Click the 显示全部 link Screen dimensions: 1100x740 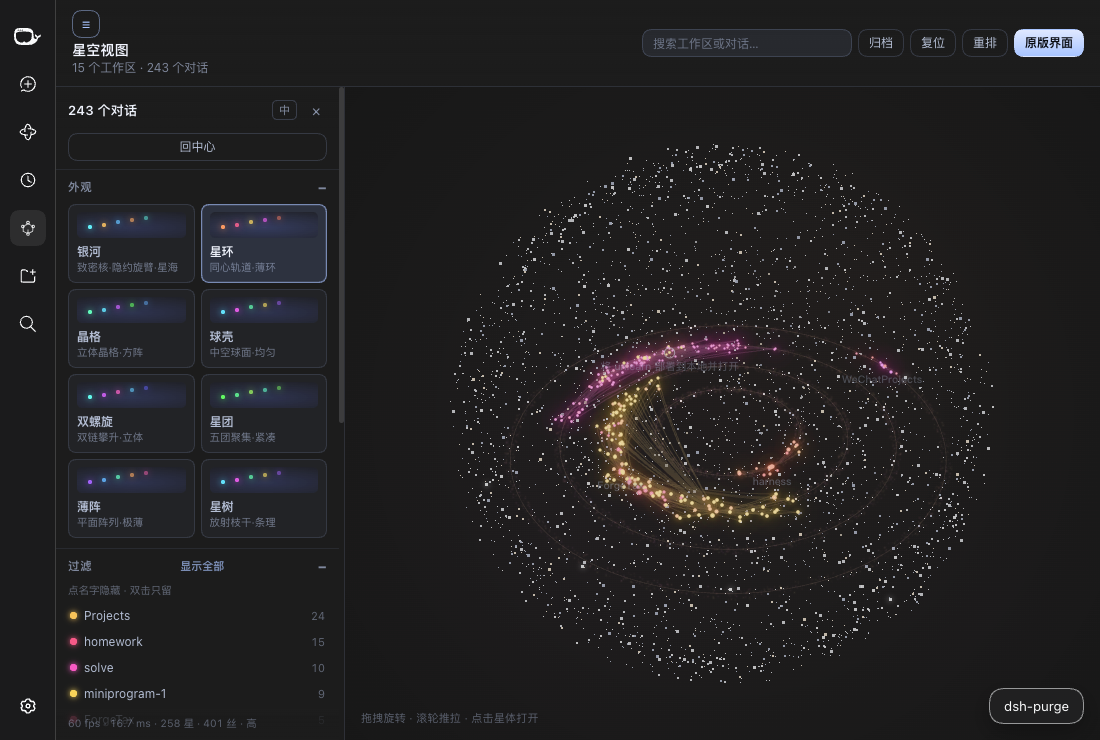click(202, 566)
